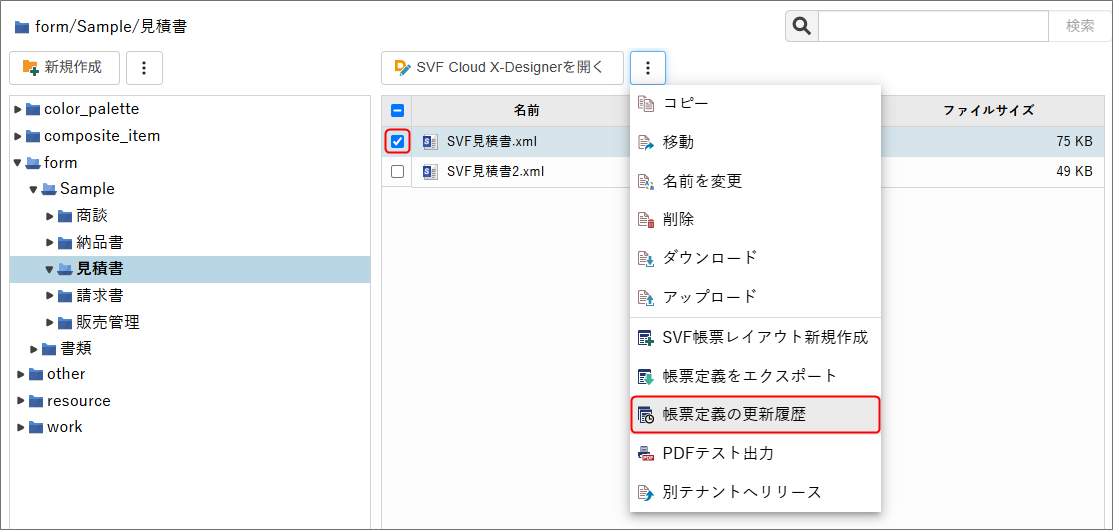
Task: Close the three-dot menu beside X-Designer button
Action: pyautogui.click(x=647, y=68)
